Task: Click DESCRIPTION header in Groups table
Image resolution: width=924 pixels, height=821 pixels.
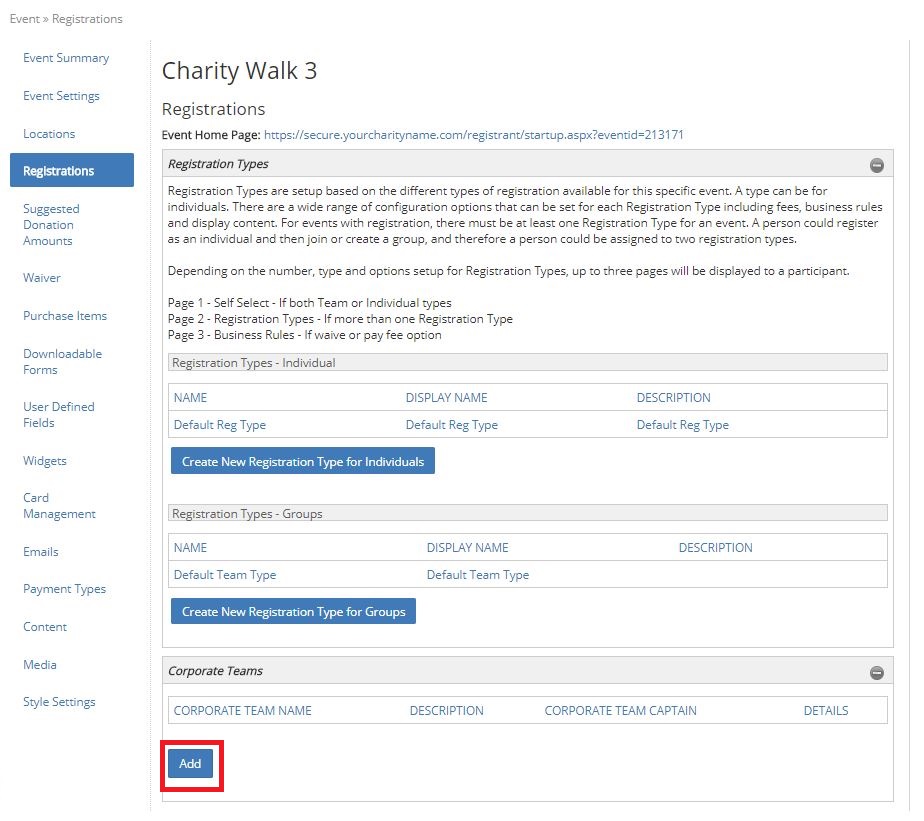Action: (x=716, y=548)
